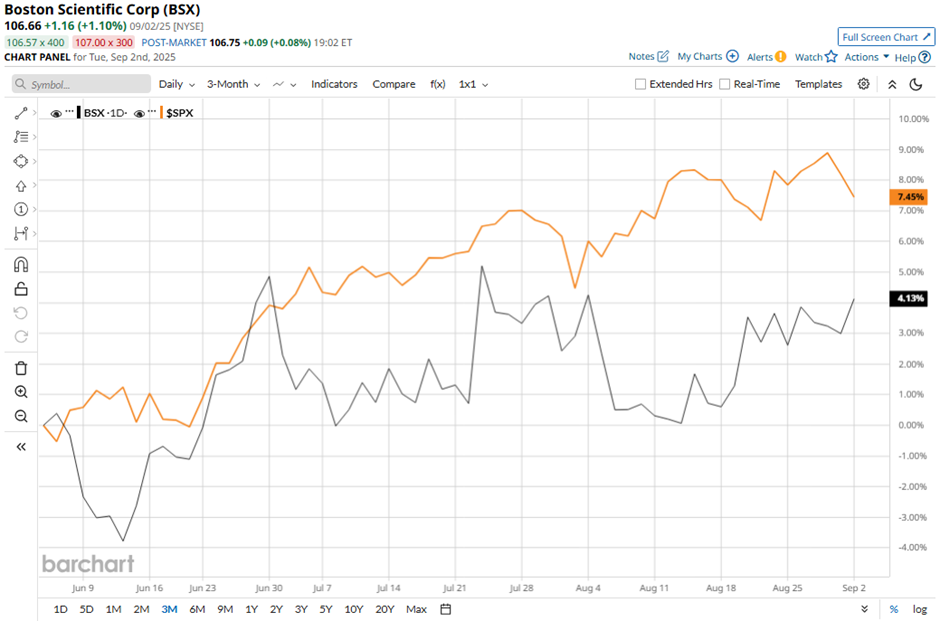The height and width of the screenshot is (621, 940).
Task: Enable the Real-Time checkbox
Action: pyautogui.click(x=725, y=84)
